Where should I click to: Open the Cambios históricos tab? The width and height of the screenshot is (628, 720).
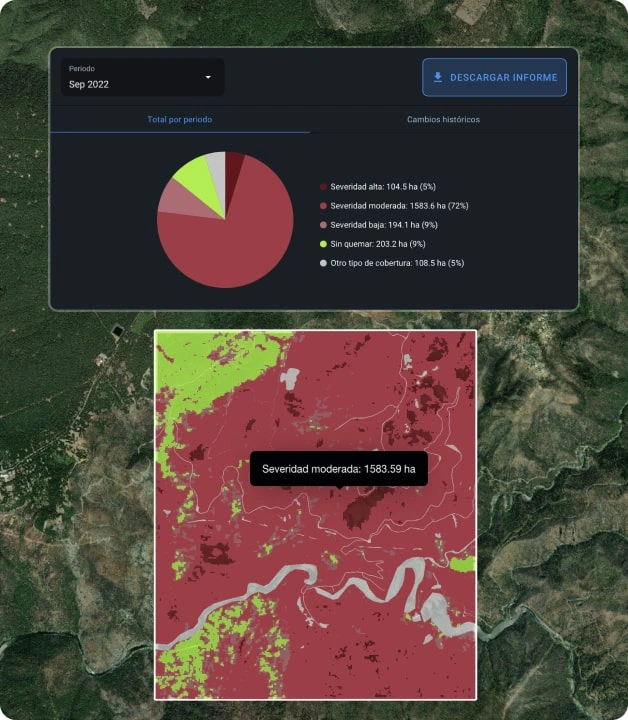[443, 119]
